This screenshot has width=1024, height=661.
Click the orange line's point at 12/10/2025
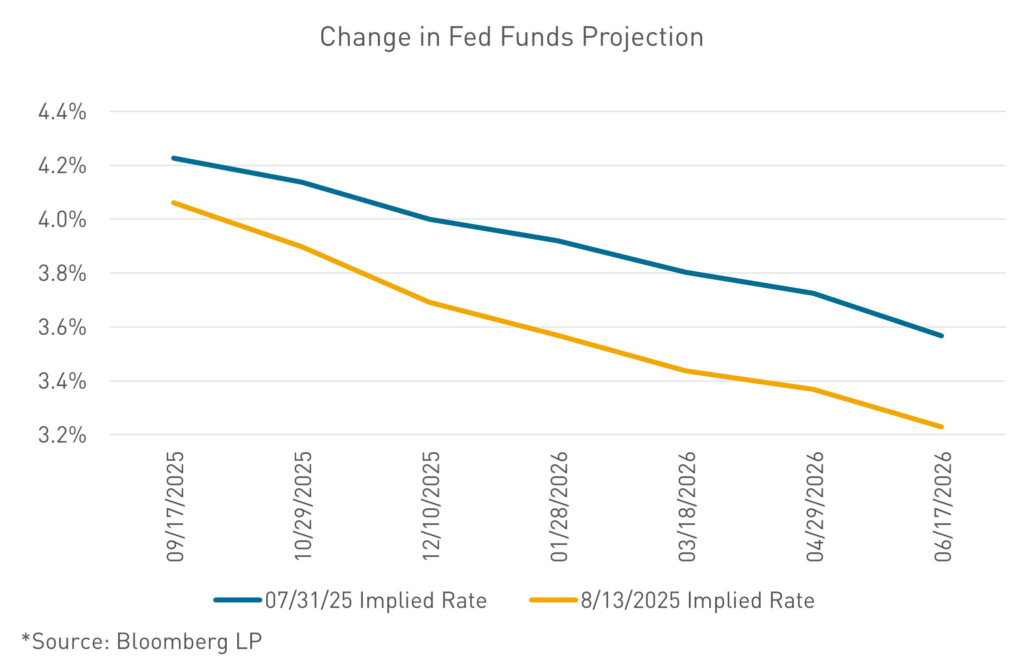(430, 302)
